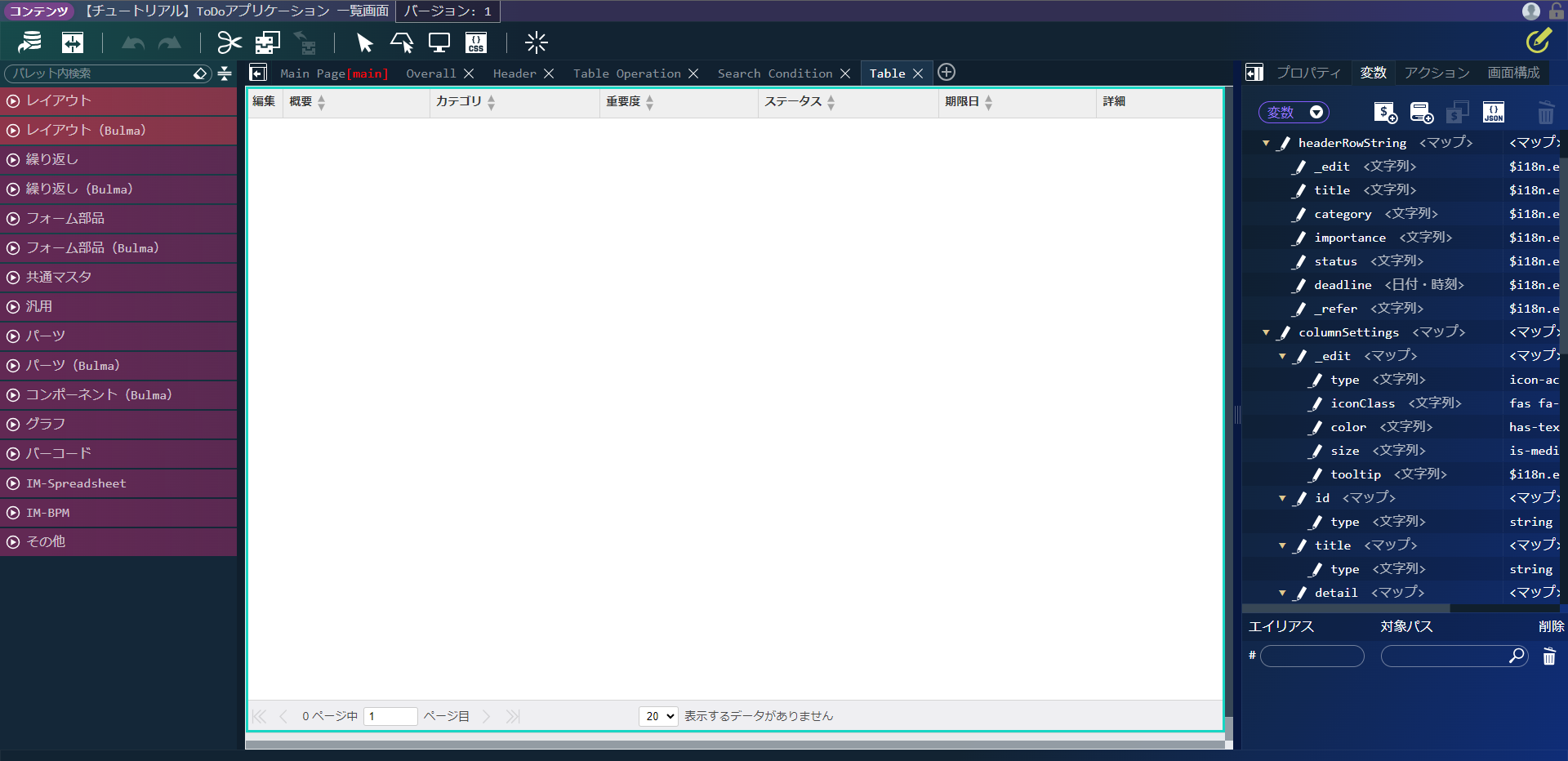Open the Main Page[main] tab
Image resolution: width=1568 pixels, height=761 pixels.
[x=334, y=73]
